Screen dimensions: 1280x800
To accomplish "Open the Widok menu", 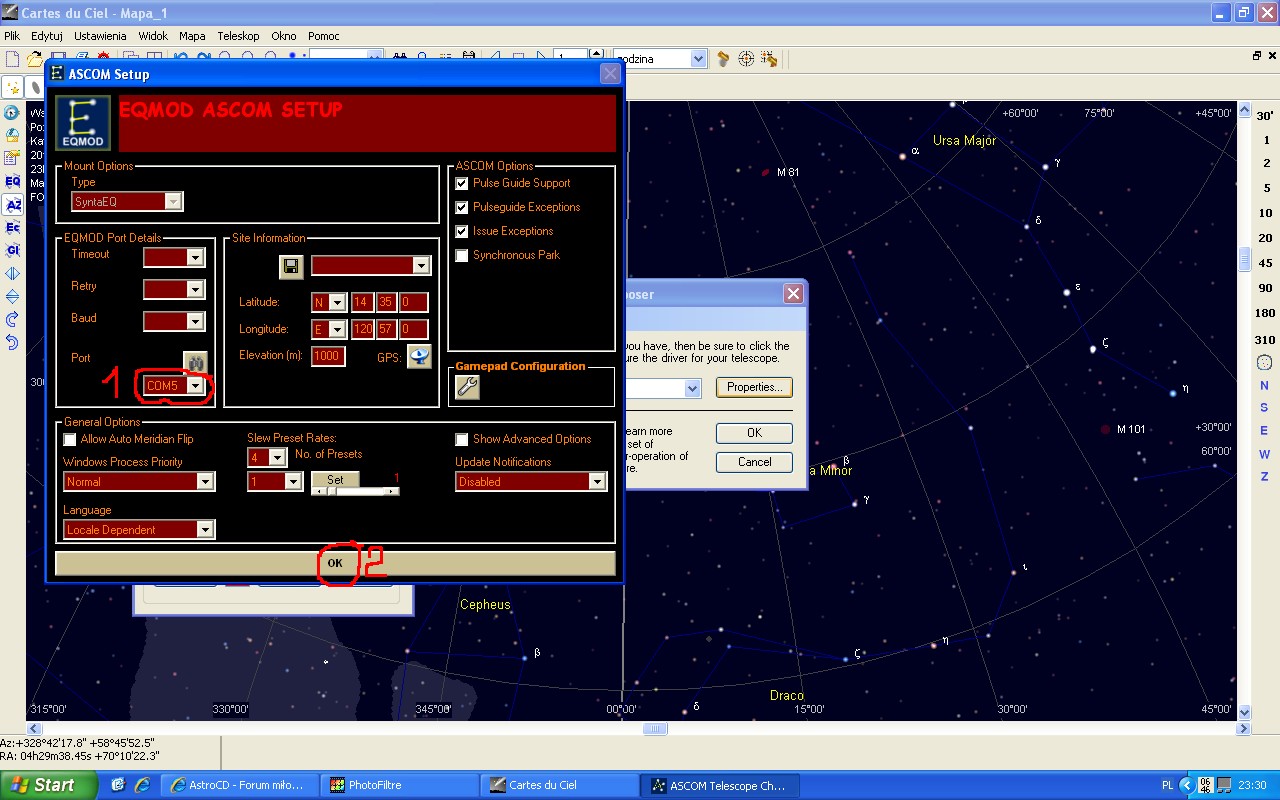I will [153, 35].
